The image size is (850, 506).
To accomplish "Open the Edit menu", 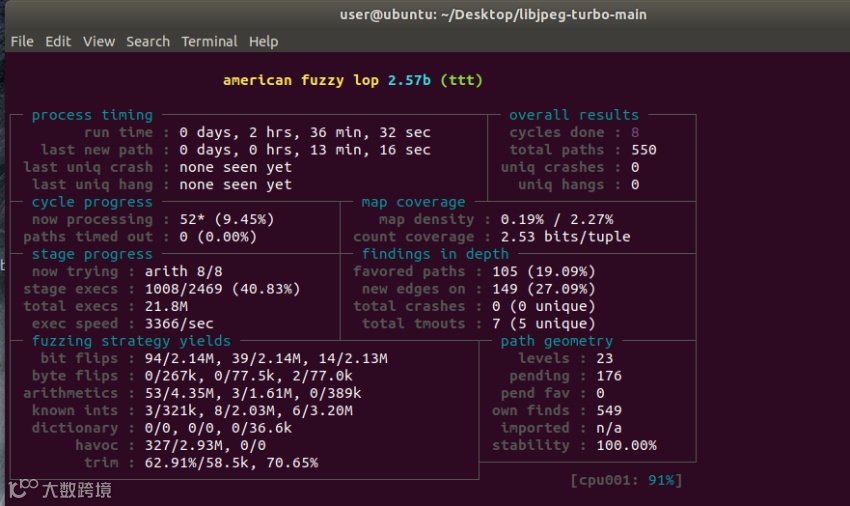I will pyautogui.click(x=58, y=41).
